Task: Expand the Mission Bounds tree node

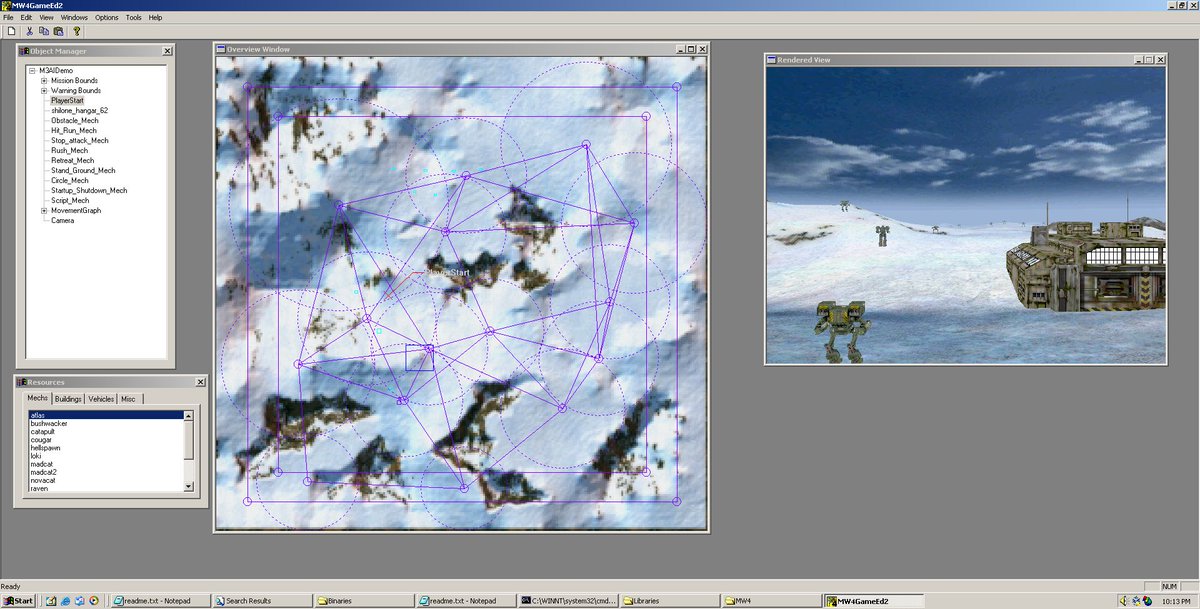Action: click(44, 80)
